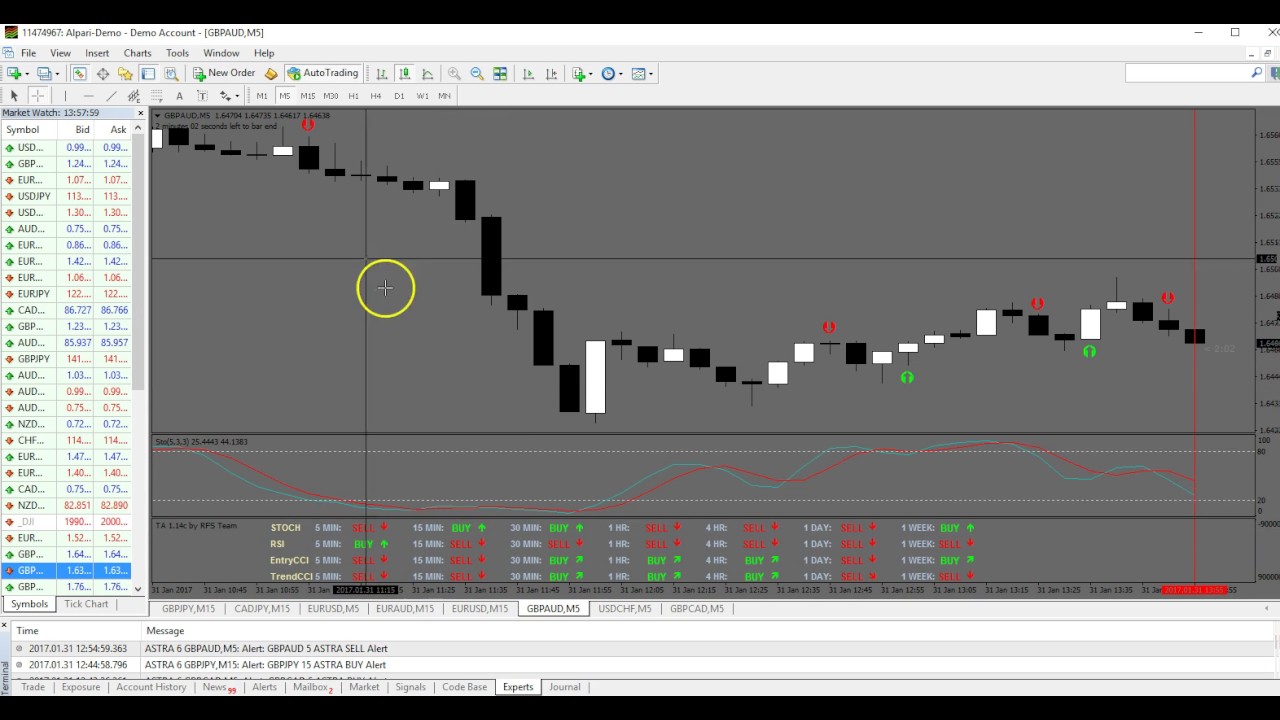
Task: Switch timeframe to M1
Action: point(262,96)
